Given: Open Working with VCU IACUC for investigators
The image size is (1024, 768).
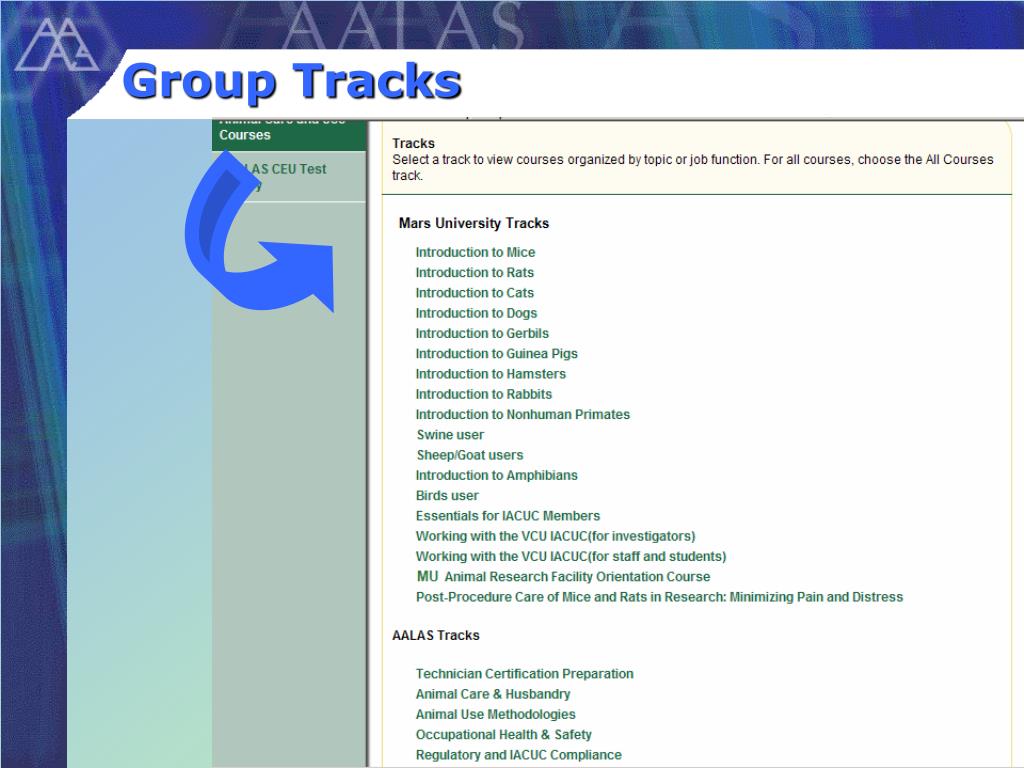Looking at the screenshot, I should (x=555, y=536).
